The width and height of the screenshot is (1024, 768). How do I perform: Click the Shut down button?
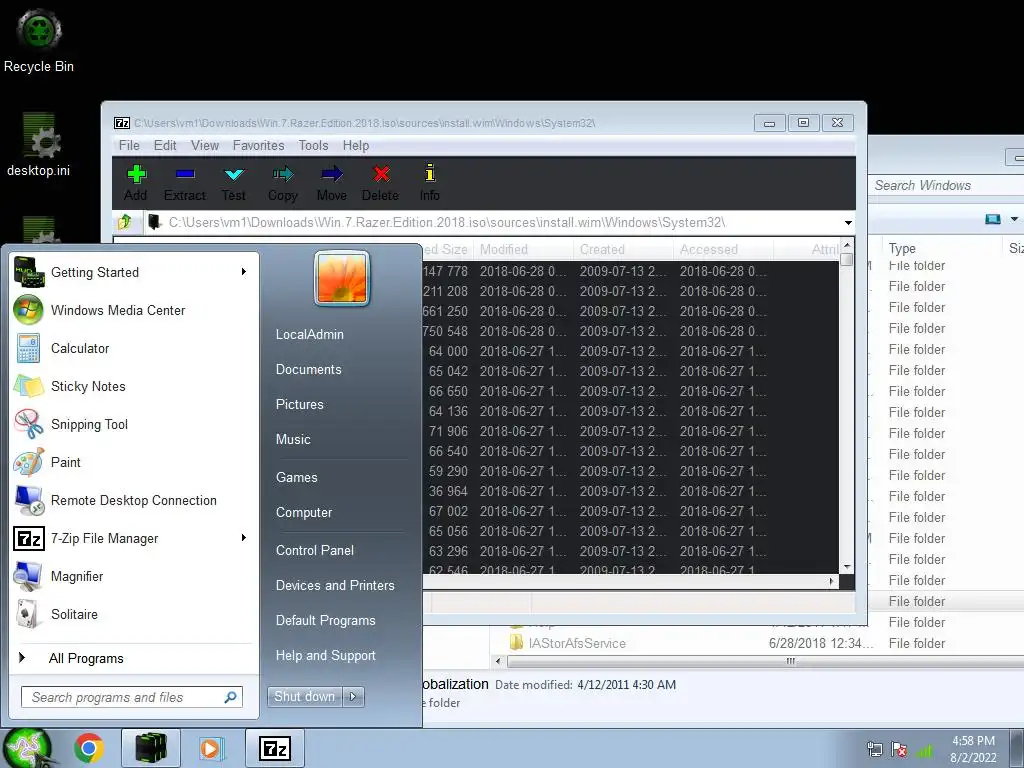pos(306,697)
